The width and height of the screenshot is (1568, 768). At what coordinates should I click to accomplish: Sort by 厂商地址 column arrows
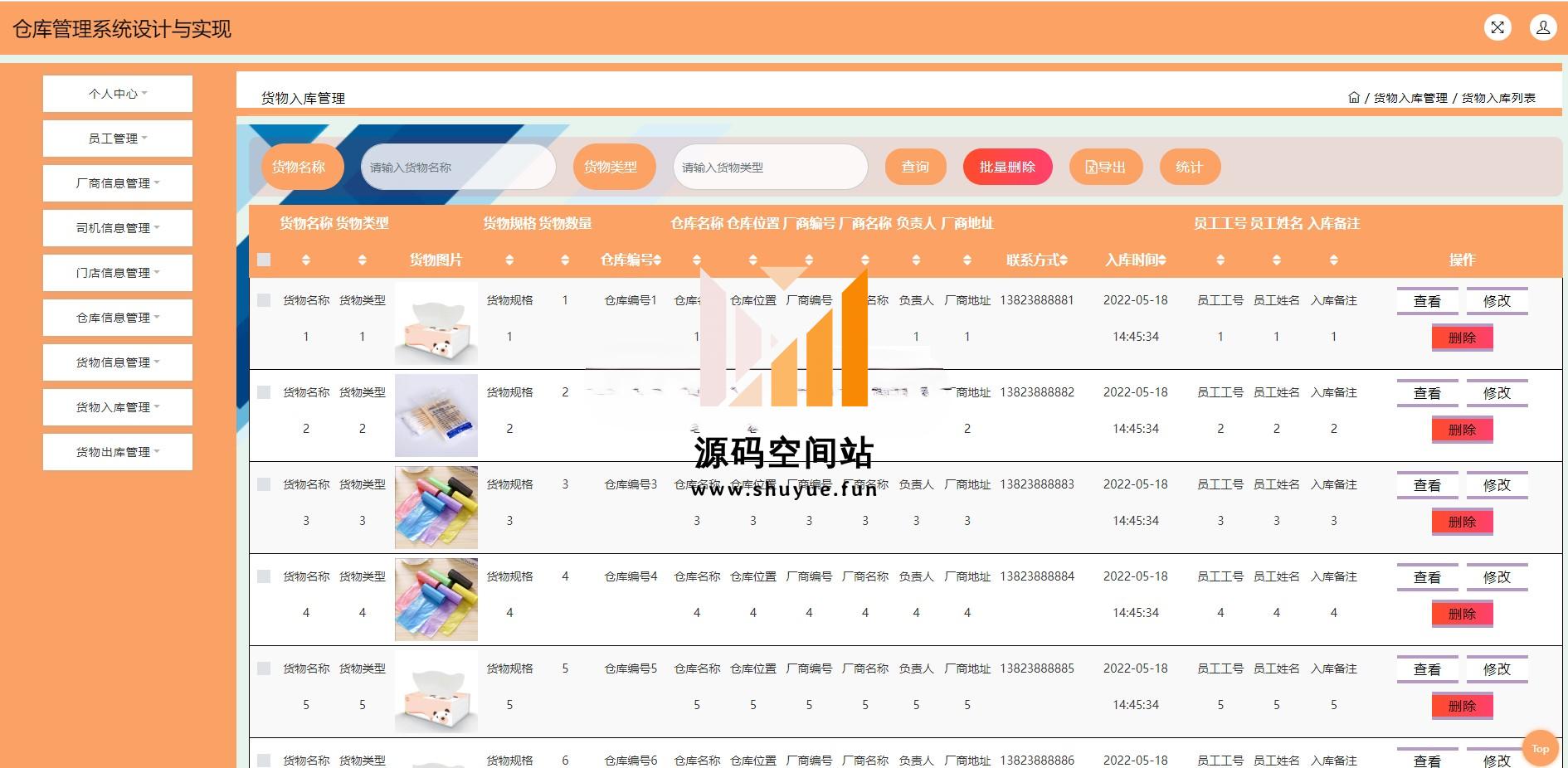pyautogui.click(x=967, y=260)
